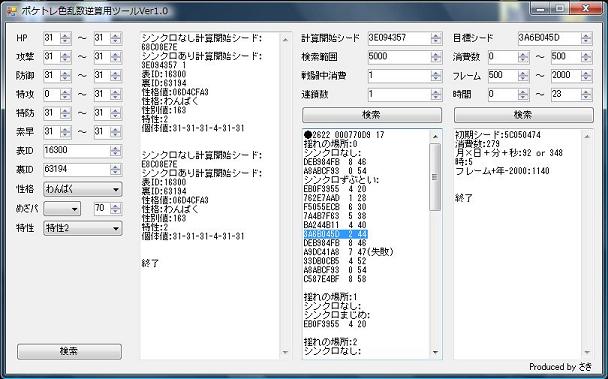Click the フレーム maximum field showing 2000

point(572,76)
